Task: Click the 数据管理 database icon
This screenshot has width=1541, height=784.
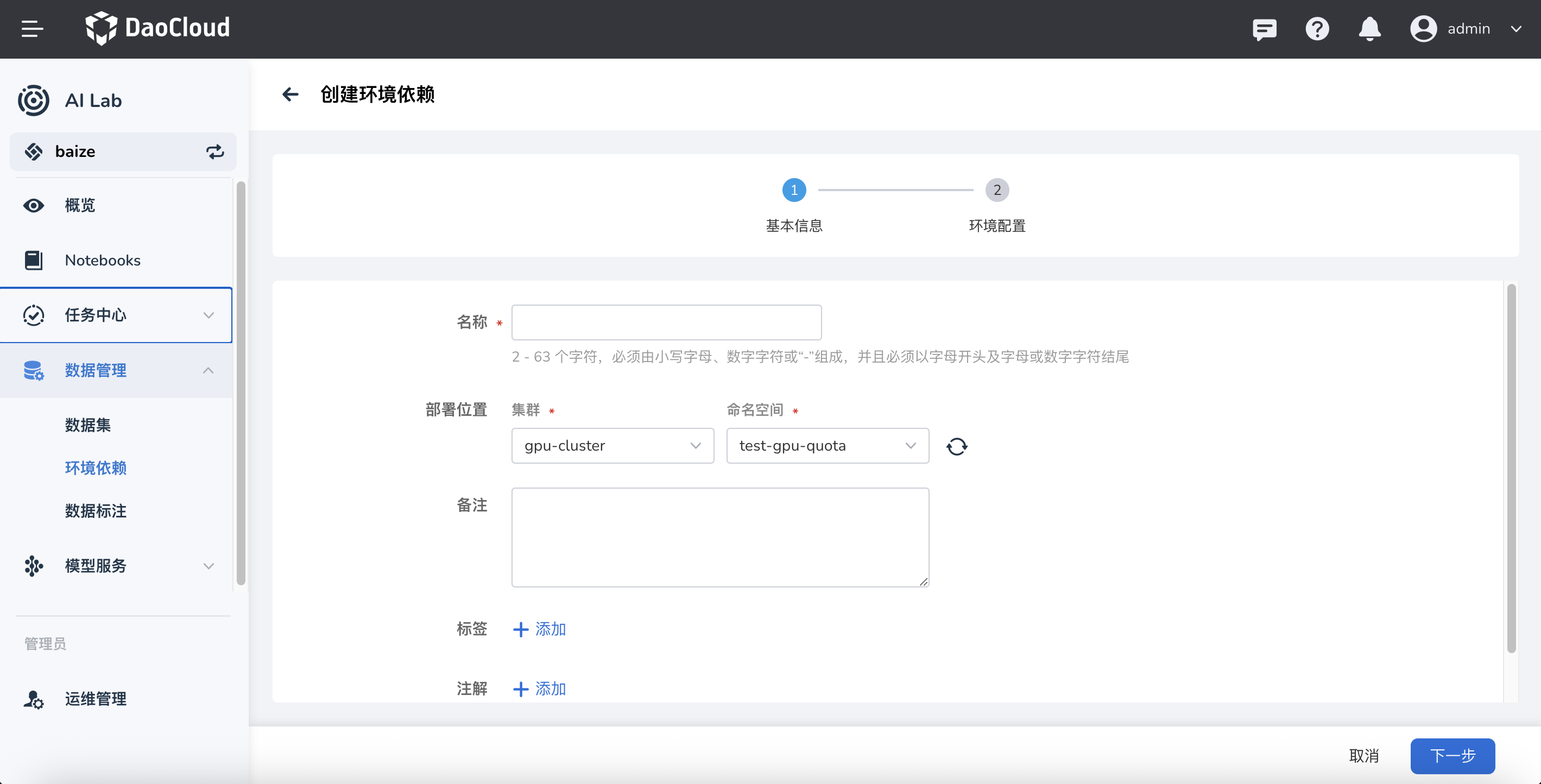Action: pos(34,370)
